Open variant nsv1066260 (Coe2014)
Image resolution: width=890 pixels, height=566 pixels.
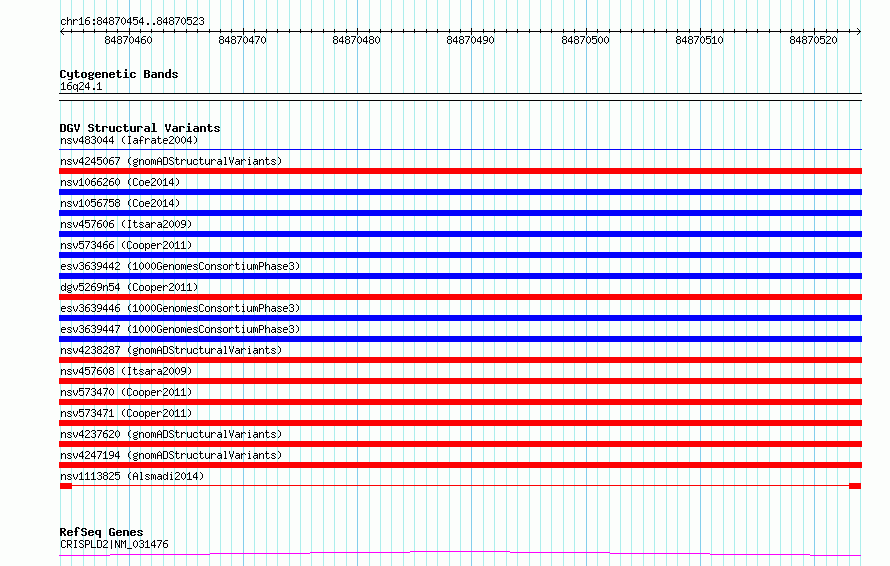click(x=120, y=182)
